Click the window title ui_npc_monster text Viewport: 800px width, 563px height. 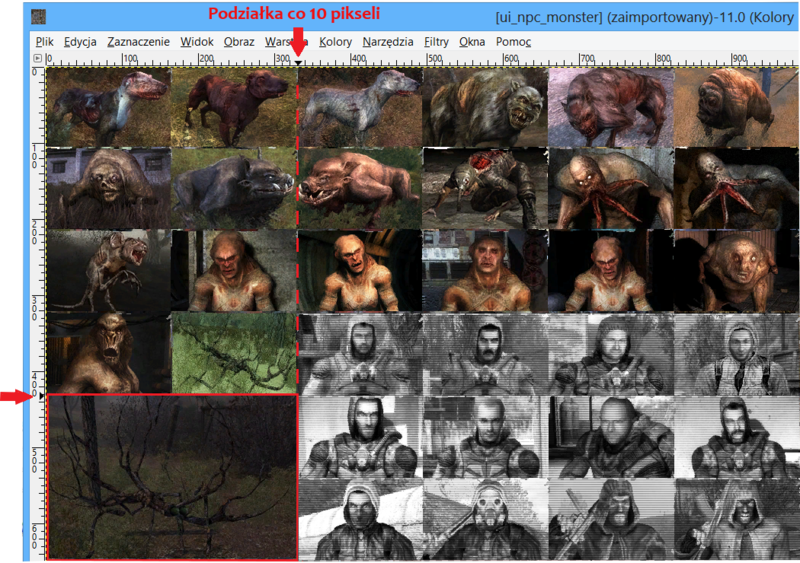click(548, 17)
